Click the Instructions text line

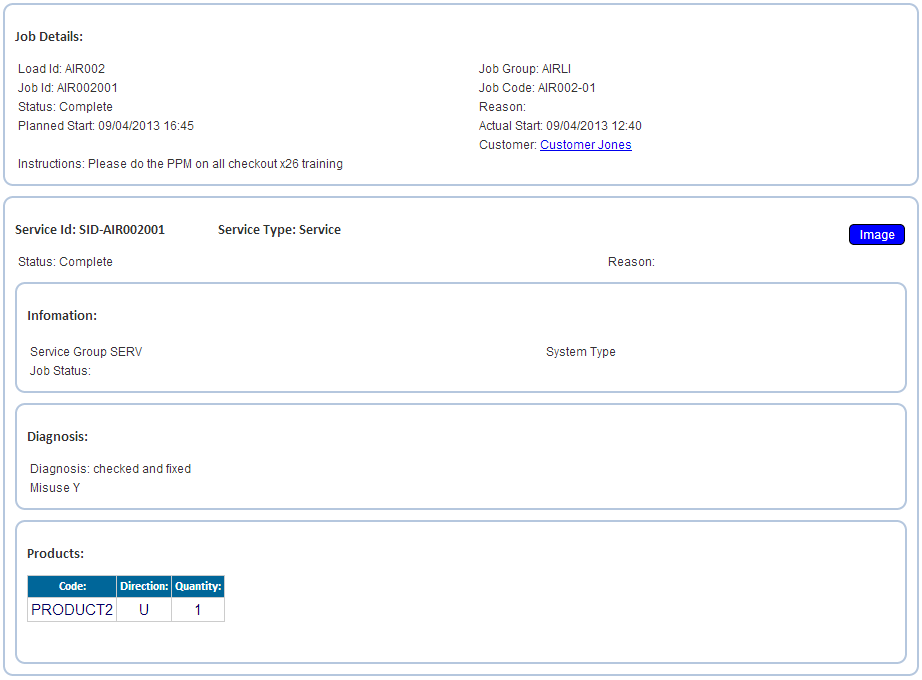[x=180, y=164]
